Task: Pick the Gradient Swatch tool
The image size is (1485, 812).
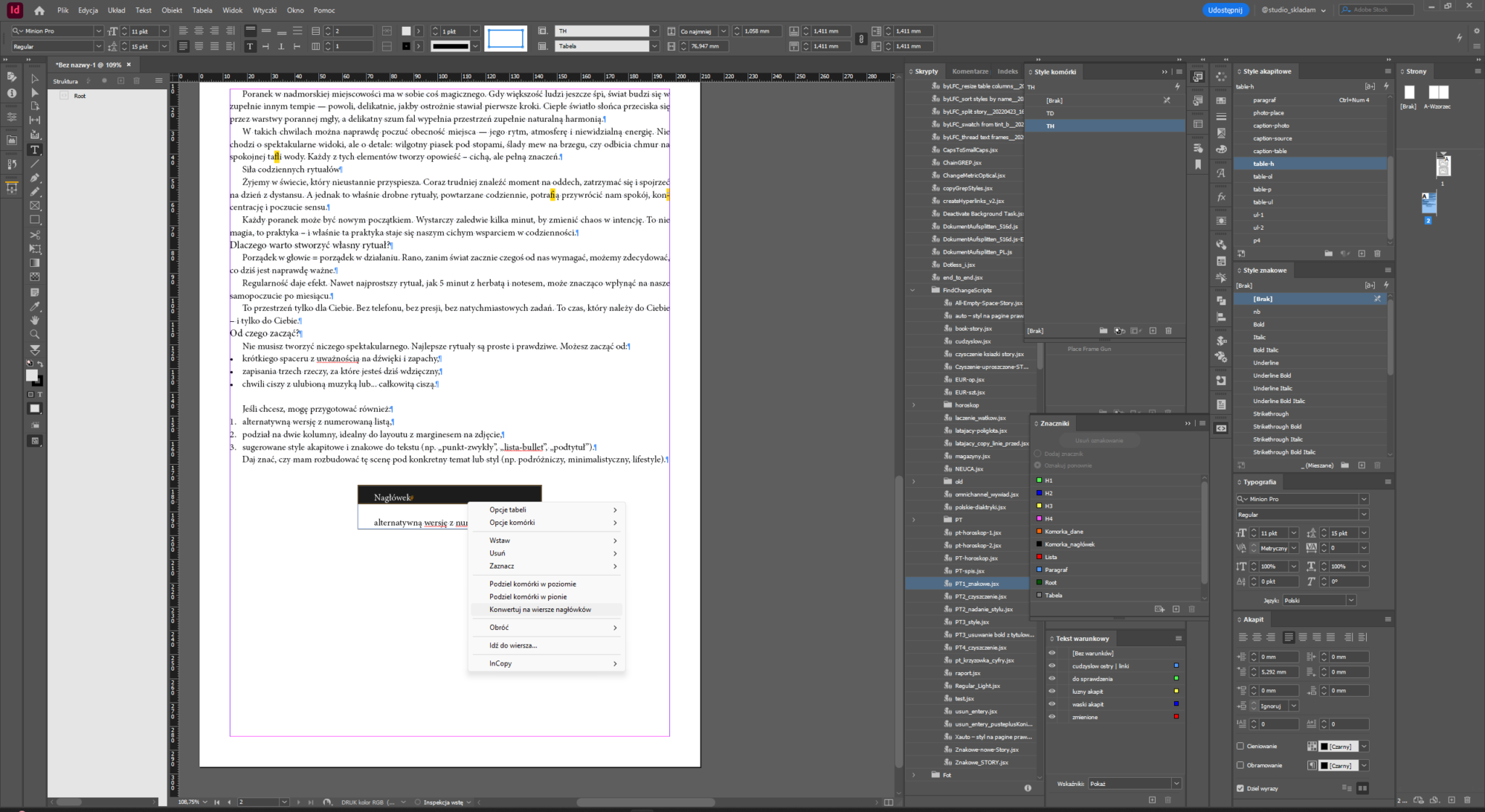Action: [34, 263]
